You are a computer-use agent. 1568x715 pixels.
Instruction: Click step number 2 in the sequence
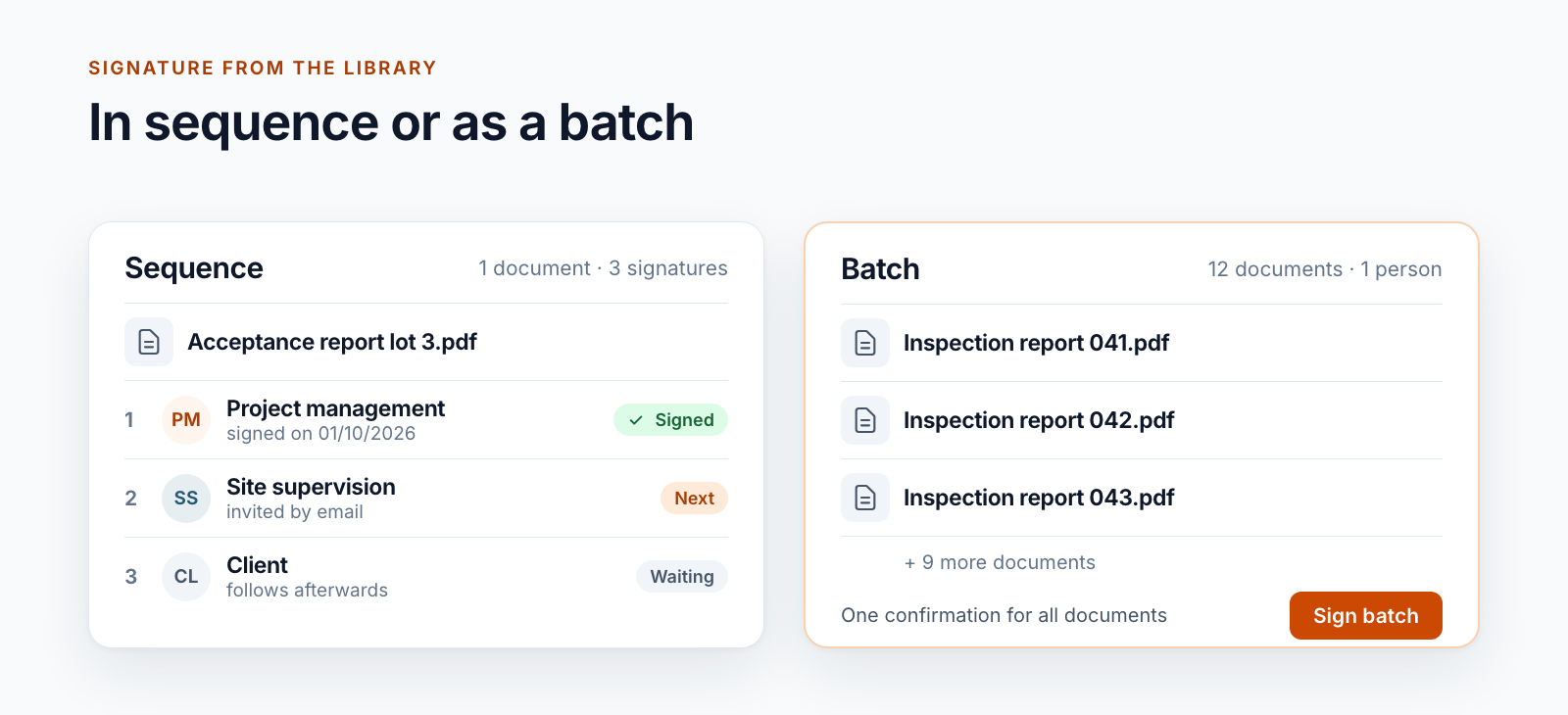click(x=130, y=499)
